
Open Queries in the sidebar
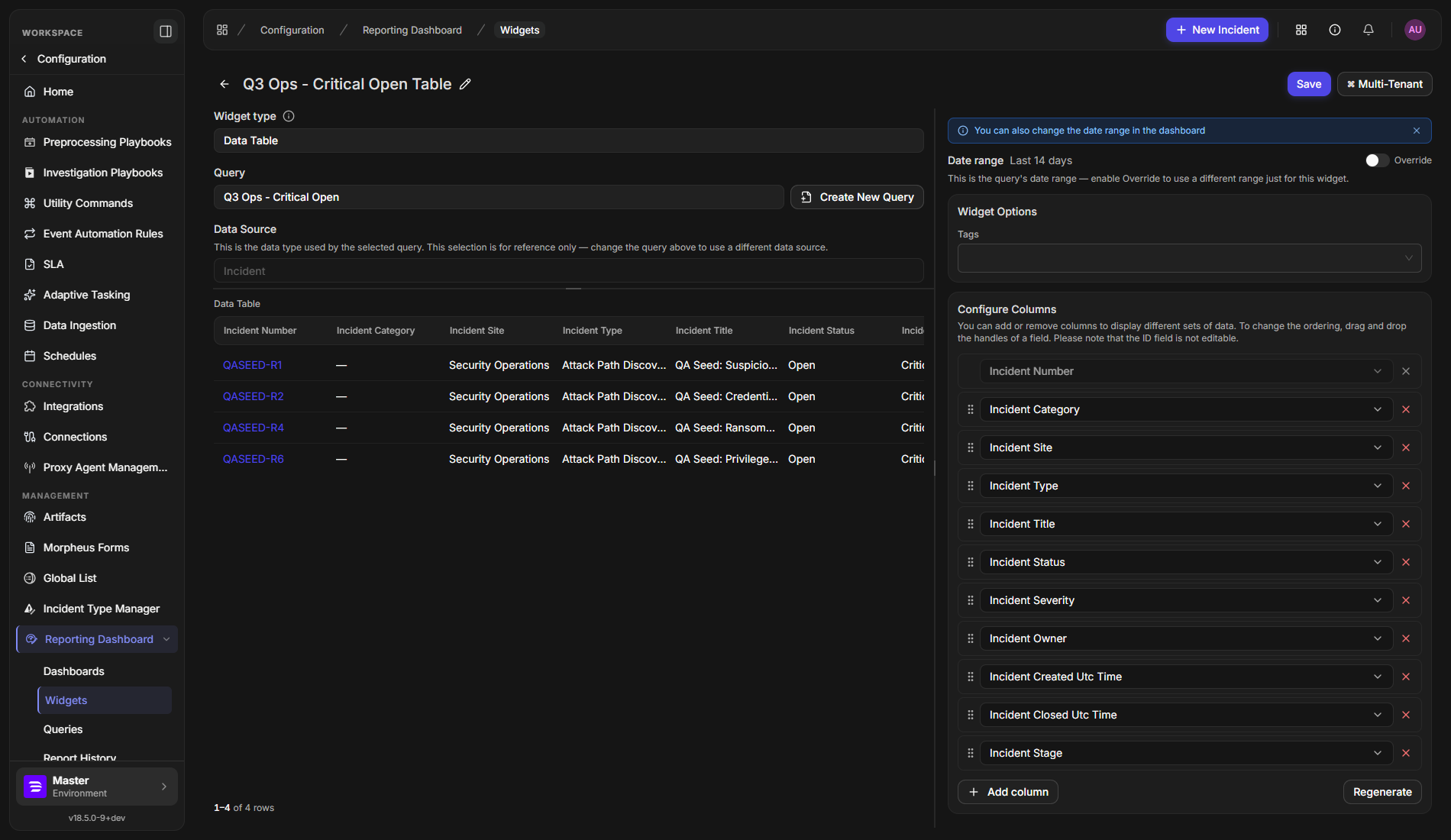pos(63,729)
